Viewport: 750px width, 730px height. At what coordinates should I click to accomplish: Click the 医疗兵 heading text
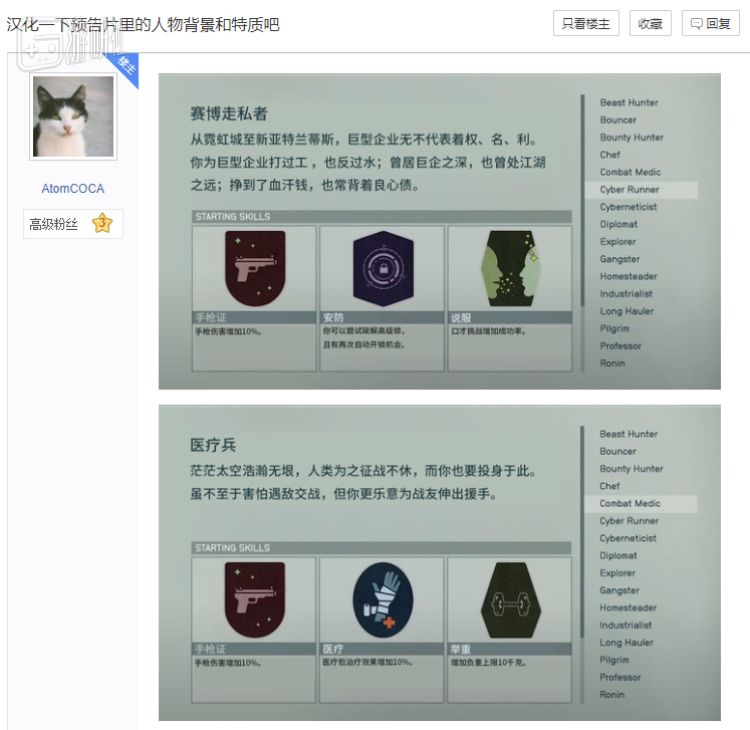point(213,445)
